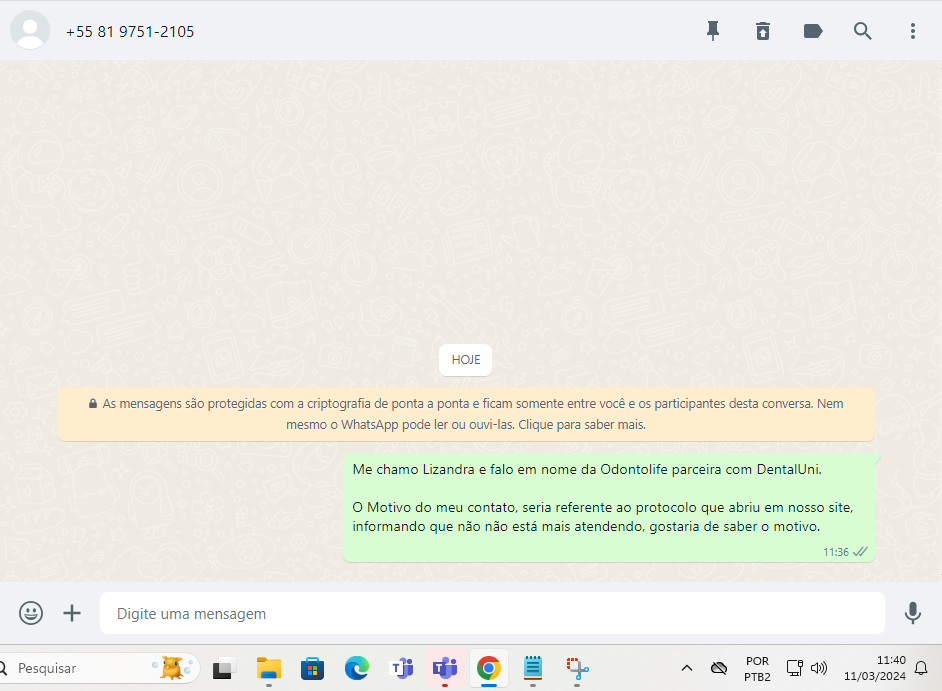
Task: Switch to Google Chrome on the taskbar
Action: [488, 668]
